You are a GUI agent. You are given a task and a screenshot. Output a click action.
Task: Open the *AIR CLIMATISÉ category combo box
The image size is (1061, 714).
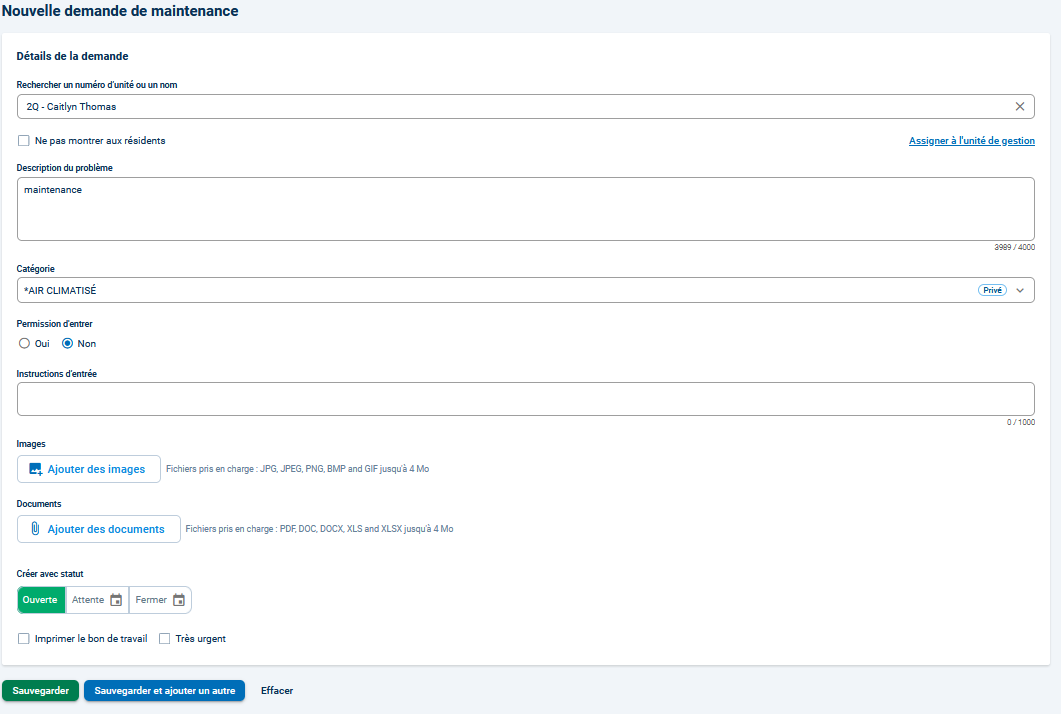coord(526,290)
